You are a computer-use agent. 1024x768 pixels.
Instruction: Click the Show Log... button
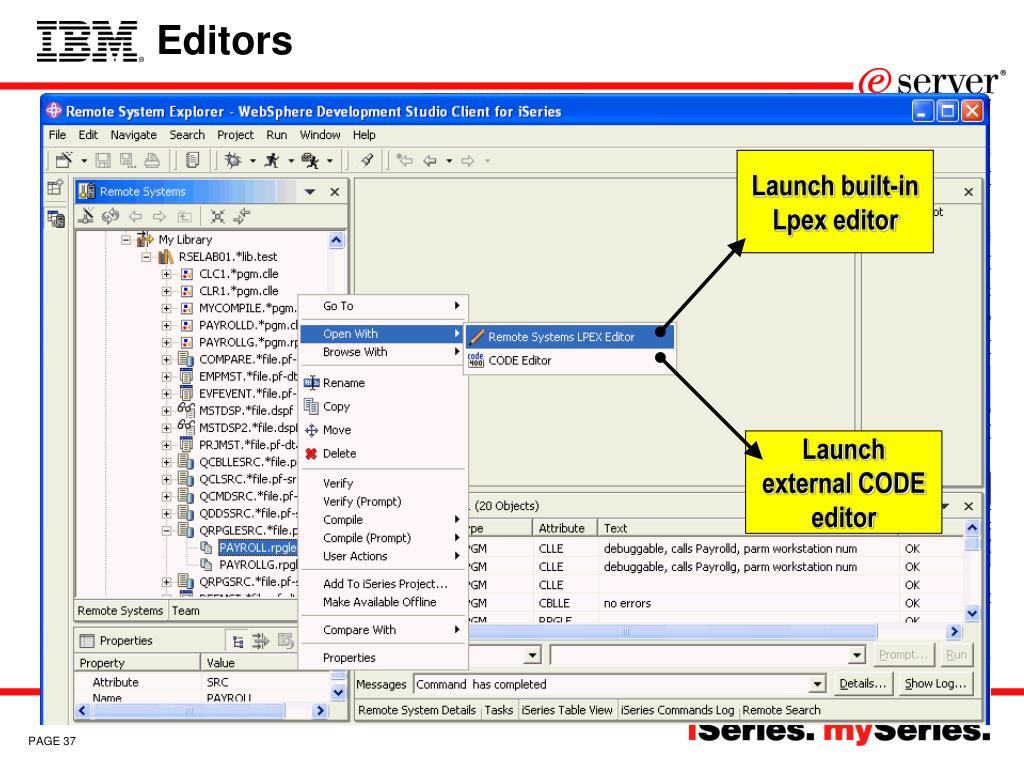click(935, 684)
